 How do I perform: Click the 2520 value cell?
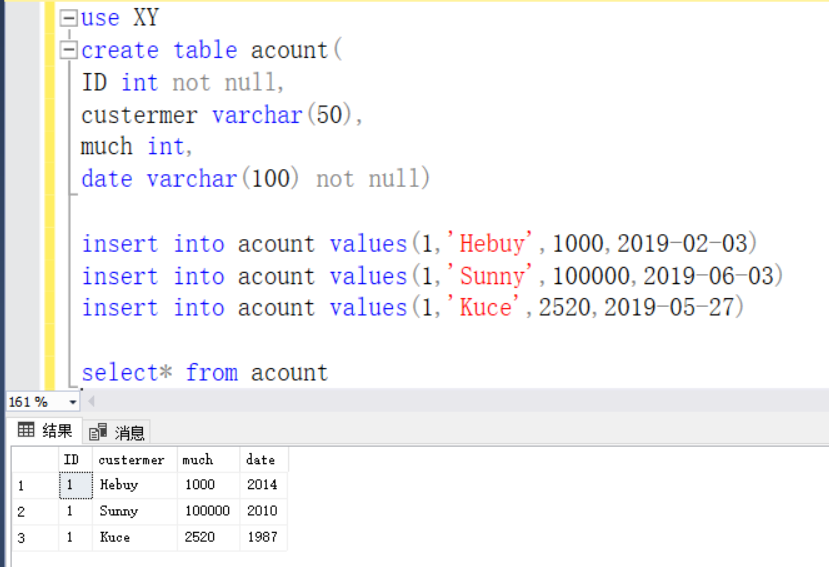click(x=208, y=538)
